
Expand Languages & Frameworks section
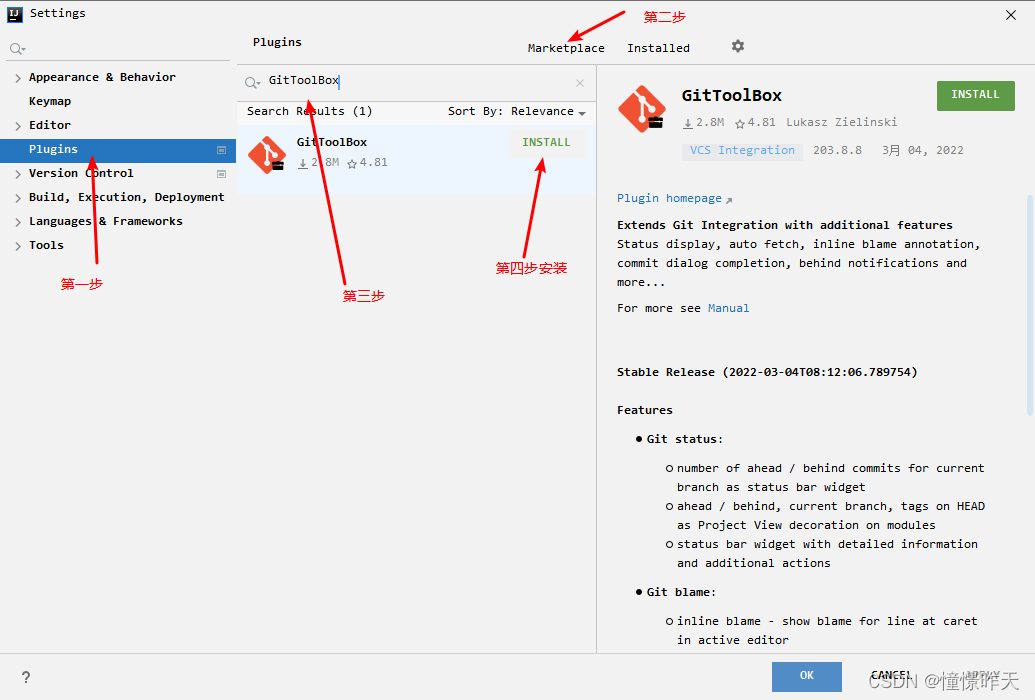[x=18, y=222]
